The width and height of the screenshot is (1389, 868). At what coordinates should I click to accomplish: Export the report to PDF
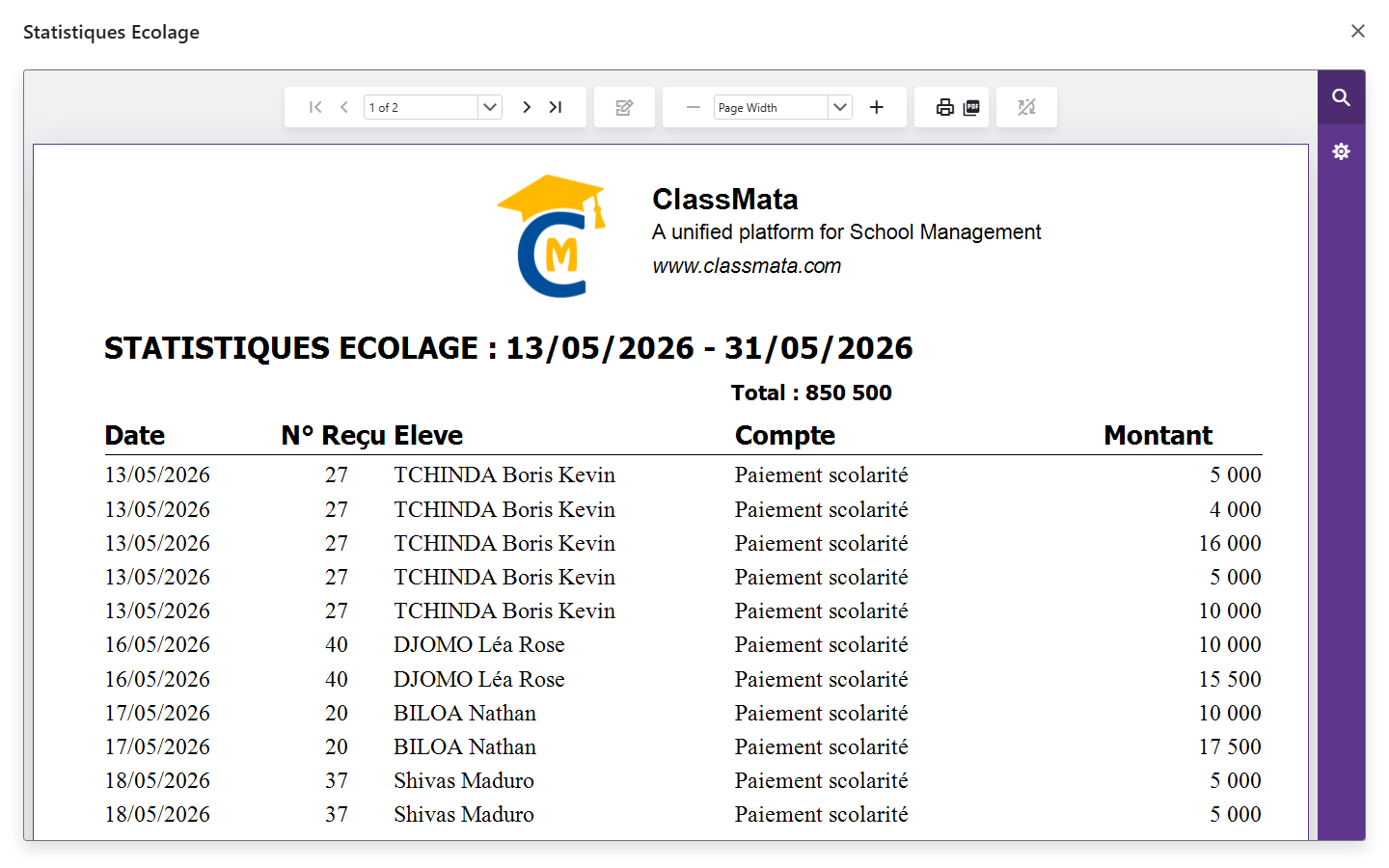click(971, 107)
